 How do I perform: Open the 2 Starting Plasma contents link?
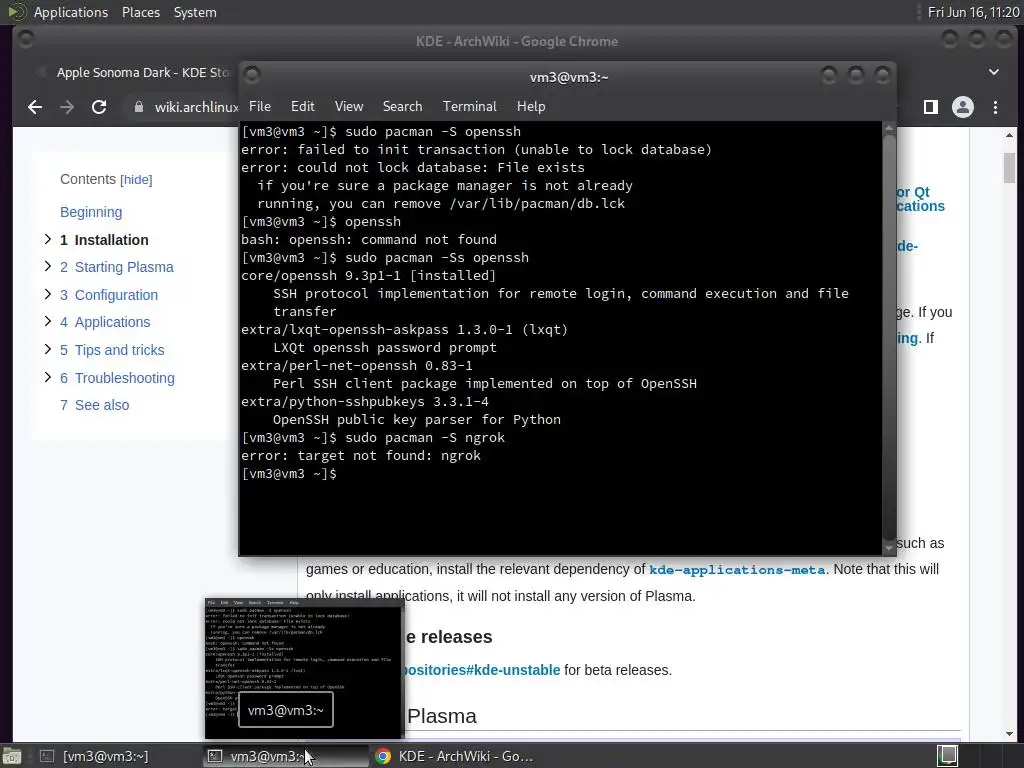[x=117, y=267]
